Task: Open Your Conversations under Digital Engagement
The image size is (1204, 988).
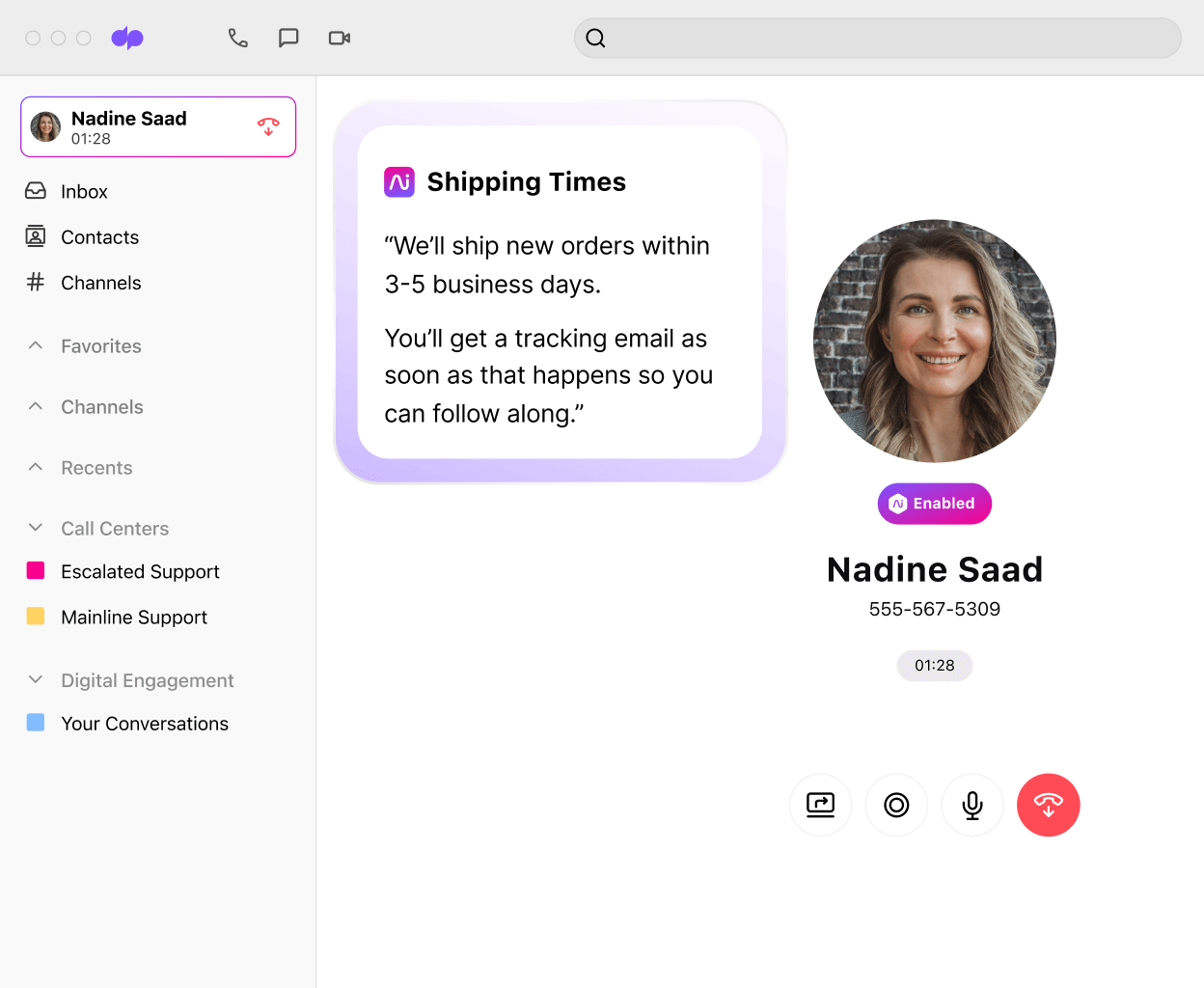Action: (145, 723)
